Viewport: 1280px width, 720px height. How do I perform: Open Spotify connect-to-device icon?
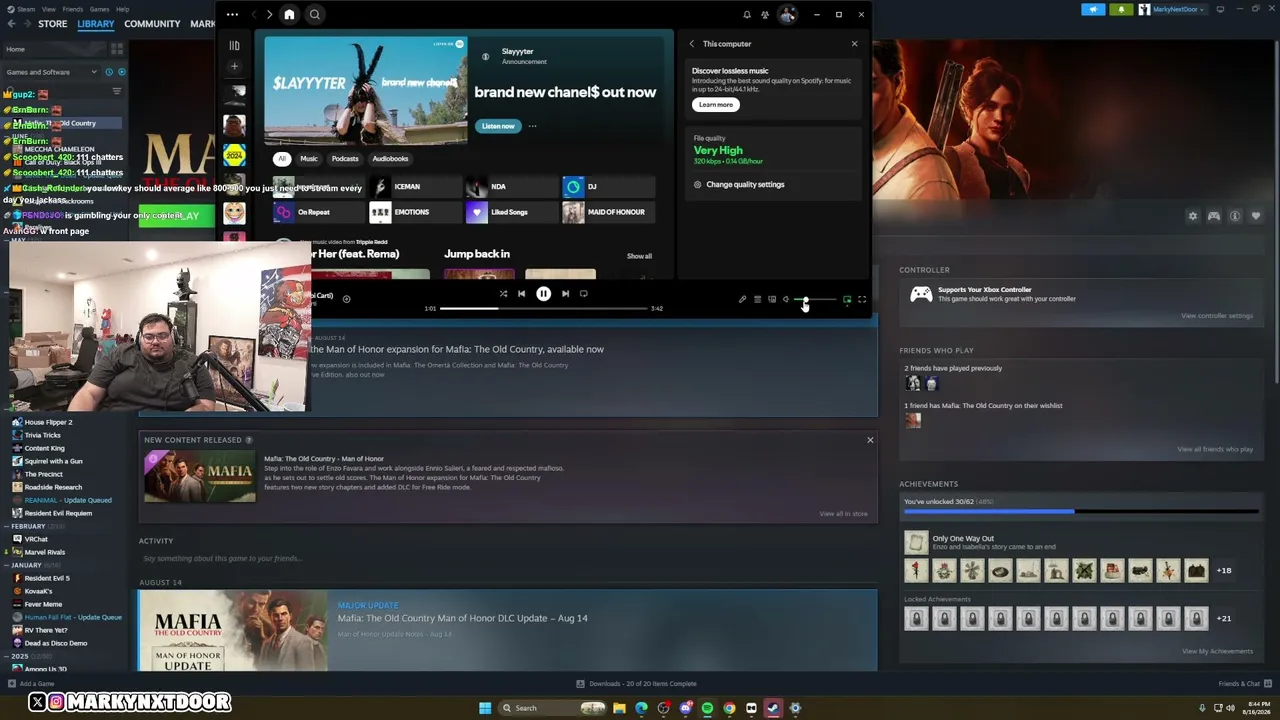(x=772, y=299)
